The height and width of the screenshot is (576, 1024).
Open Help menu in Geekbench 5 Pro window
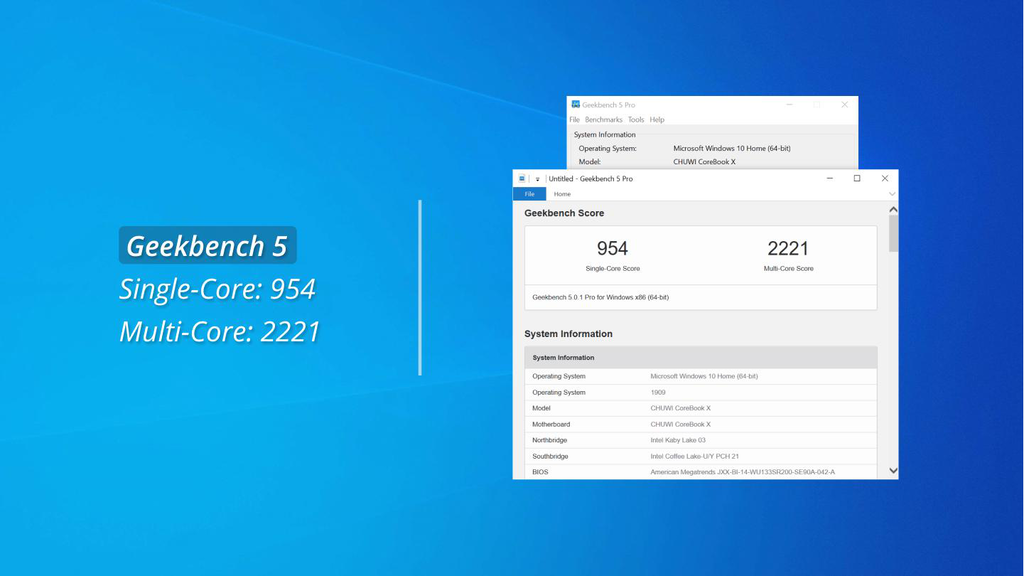(x=657, y=120)
